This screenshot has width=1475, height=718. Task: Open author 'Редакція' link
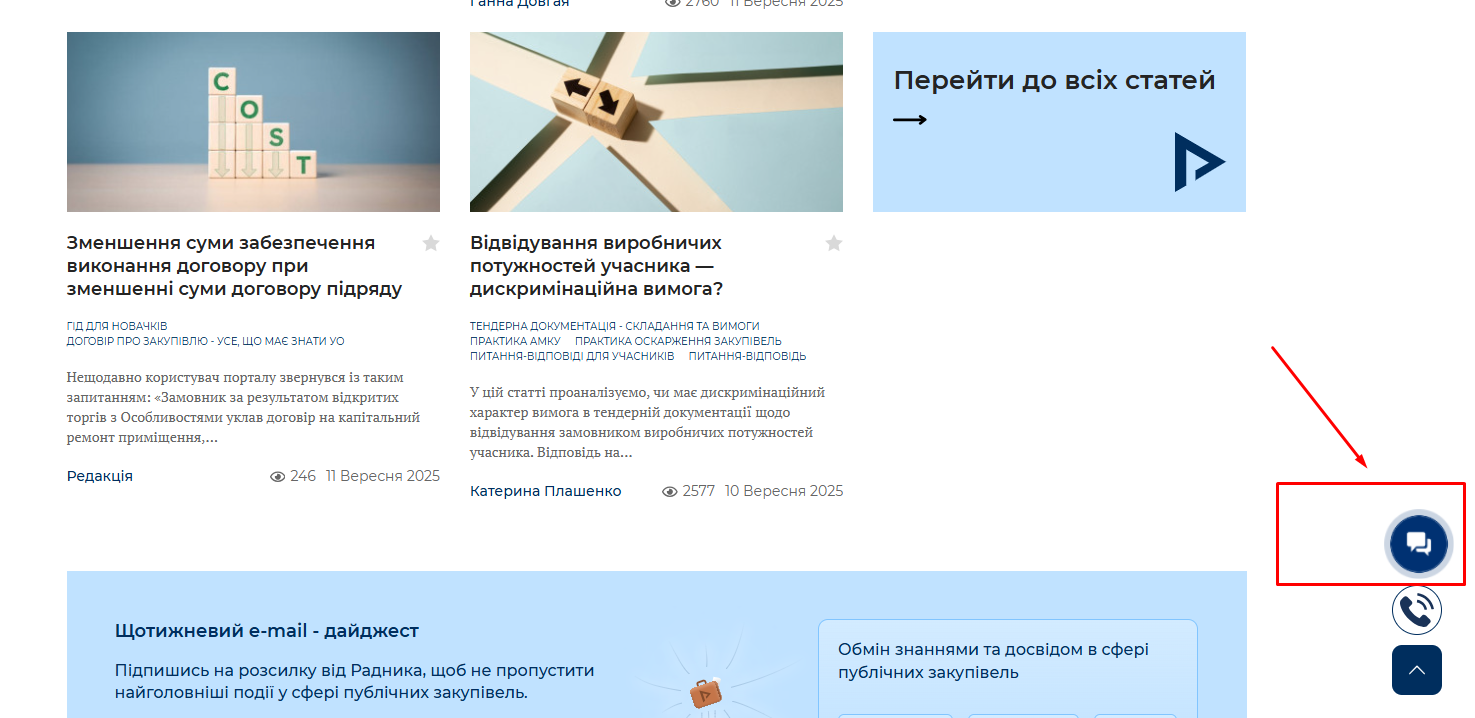click(x=100, y=476)
